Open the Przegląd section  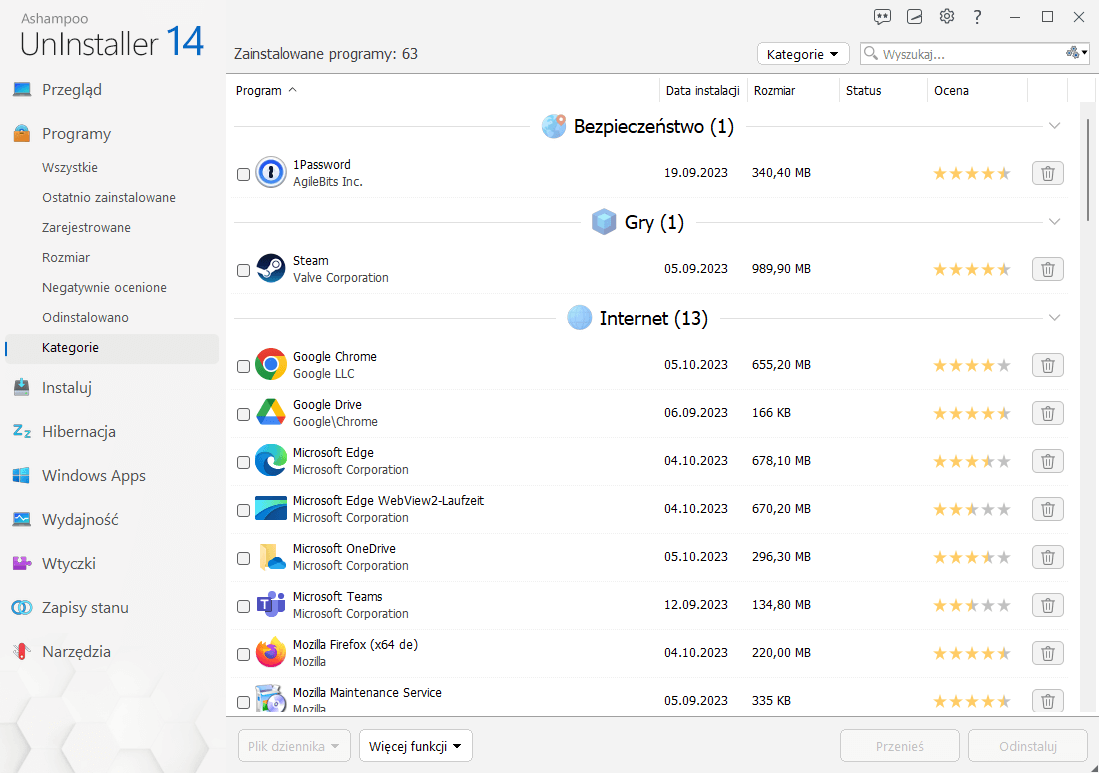tap(71, 90)
